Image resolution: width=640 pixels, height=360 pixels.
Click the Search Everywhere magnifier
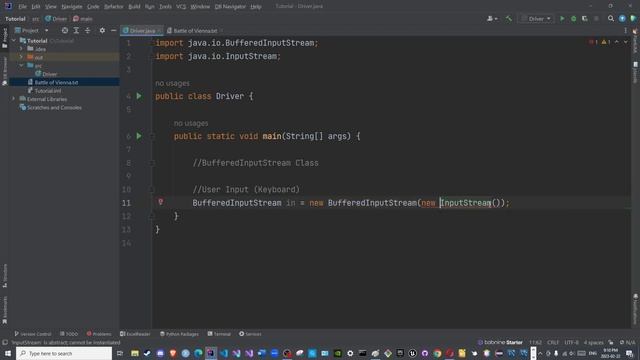(x=611, y=19)
